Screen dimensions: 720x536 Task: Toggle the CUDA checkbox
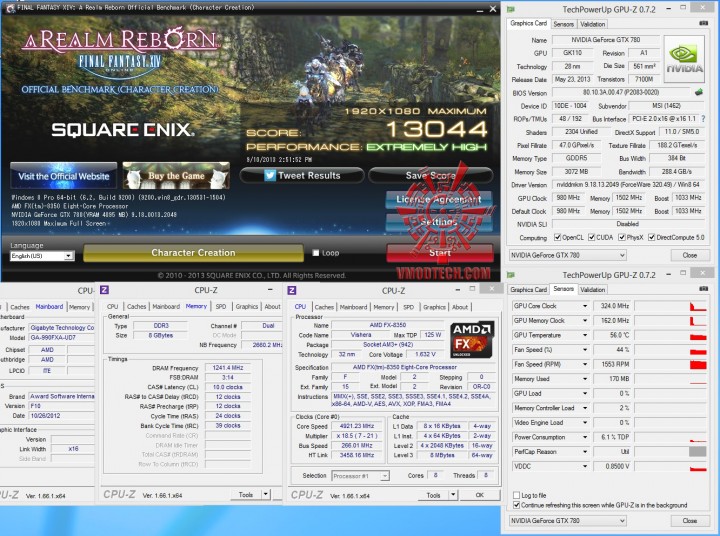tap(591, 237)
